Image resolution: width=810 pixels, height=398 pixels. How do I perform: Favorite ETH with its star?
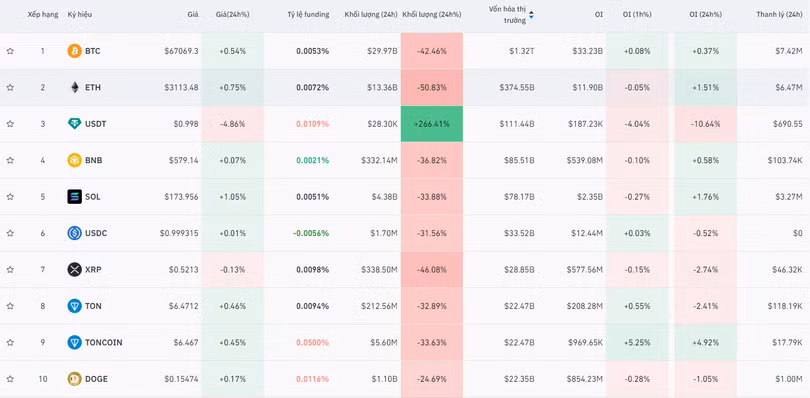coord(10,87)
